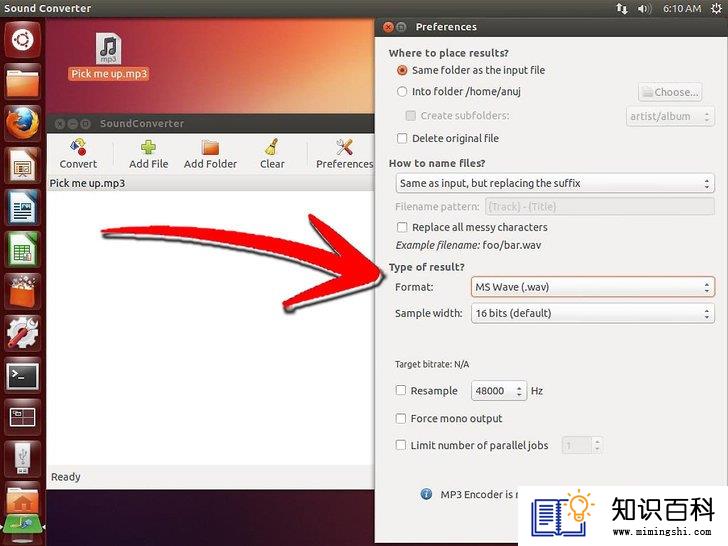The width and height of the screenshot is (728, 546).
Task: Click Add File in the SoundConverter toolbar
Action: pyautogui.click(x=149, y=154)
